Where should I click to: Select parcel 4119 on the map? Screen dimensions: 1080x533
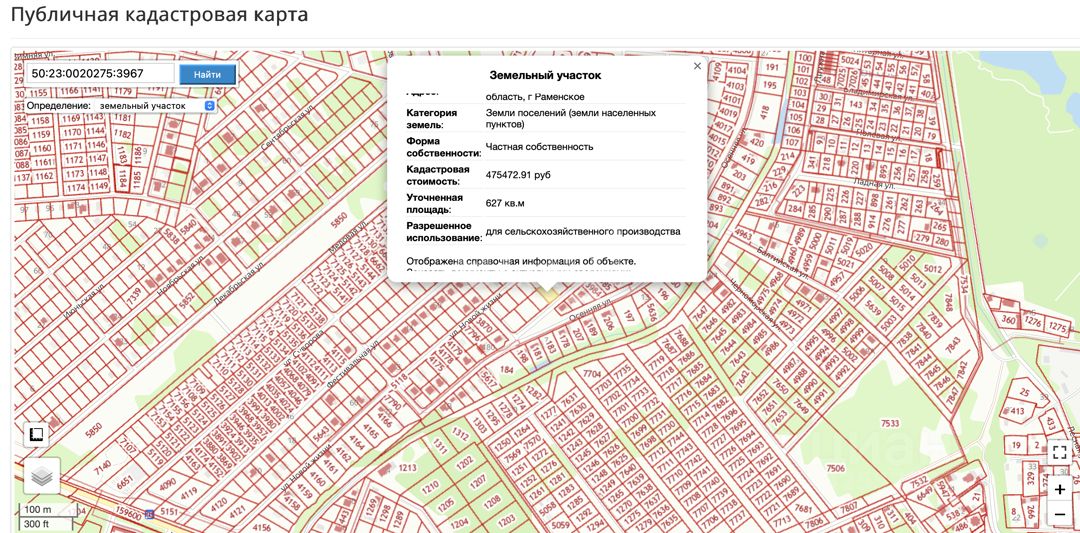coord(190,493)
